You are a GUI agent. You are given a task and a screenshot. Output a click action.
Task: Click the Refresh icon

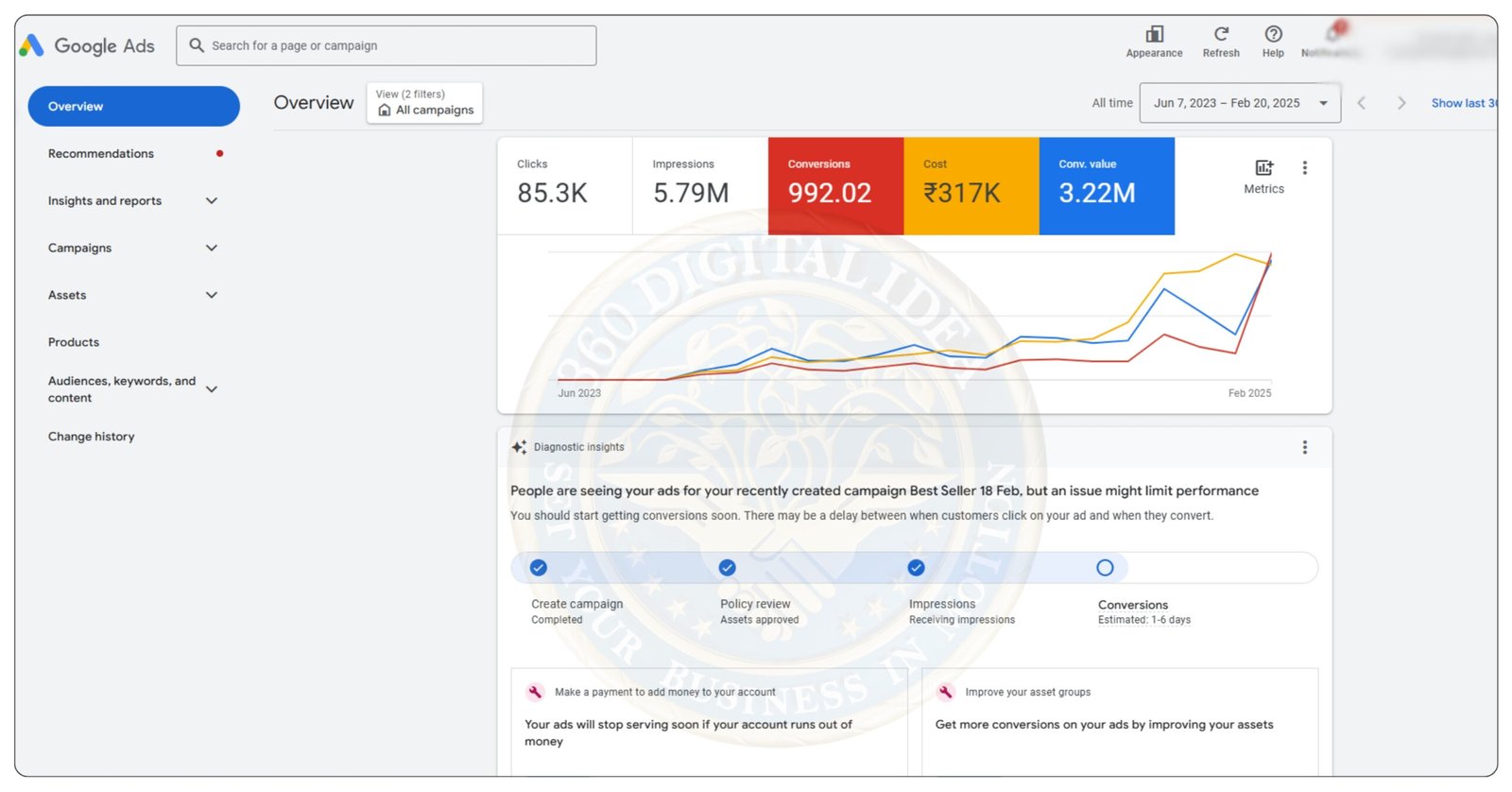[x=1221, y=35]
